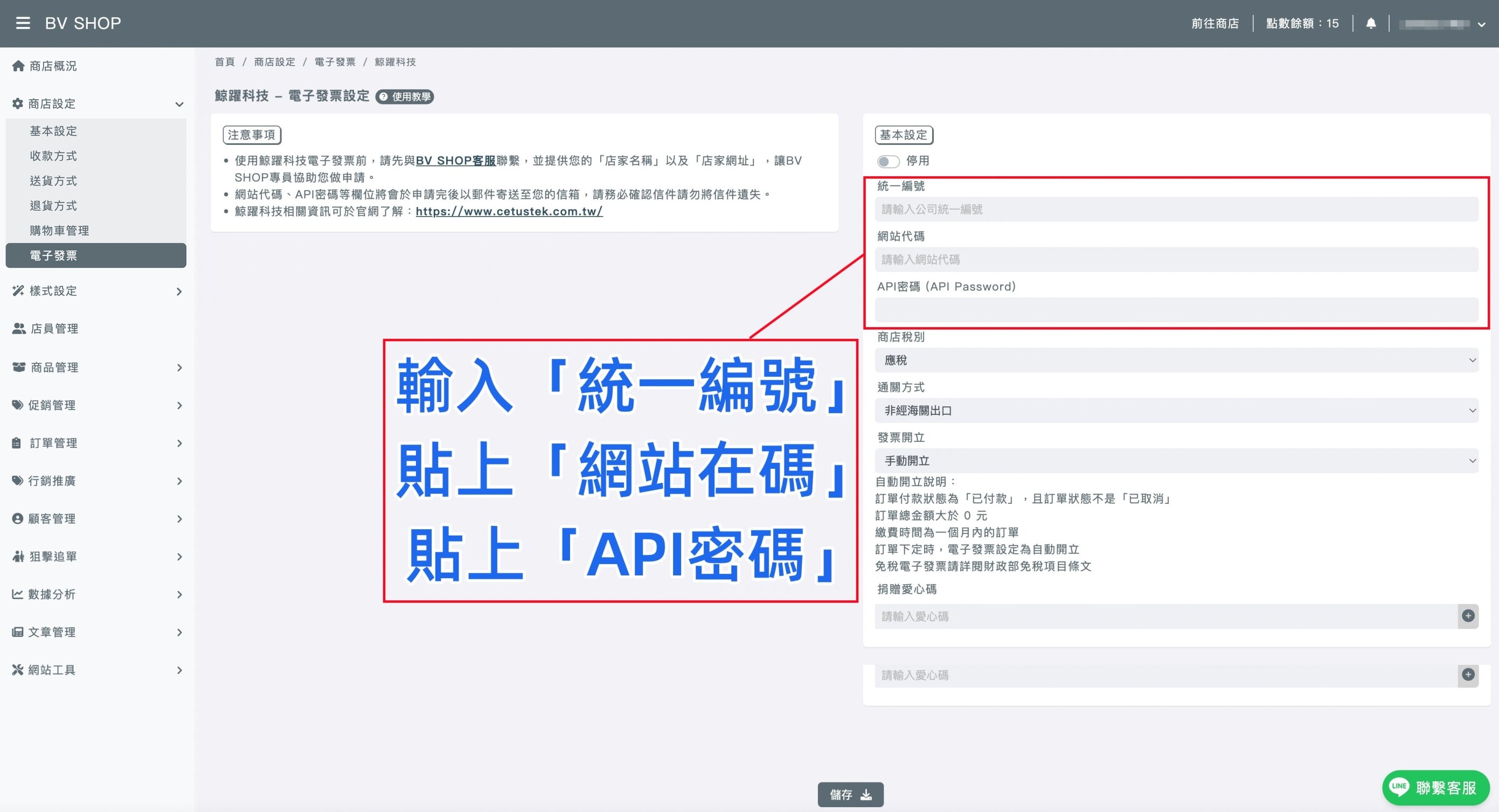The height and width of the screenshot is (812, 1499).
Task: Open the user account dropdown arrow
Action: (x=1482, y=24)
